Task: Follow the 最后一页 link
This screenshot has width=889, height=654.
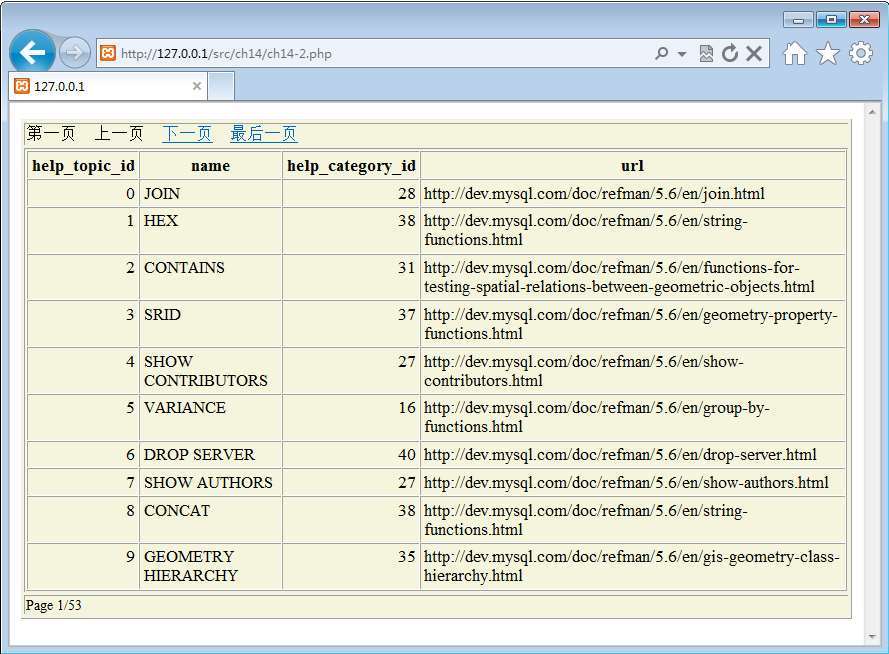Action: [264, 134]
